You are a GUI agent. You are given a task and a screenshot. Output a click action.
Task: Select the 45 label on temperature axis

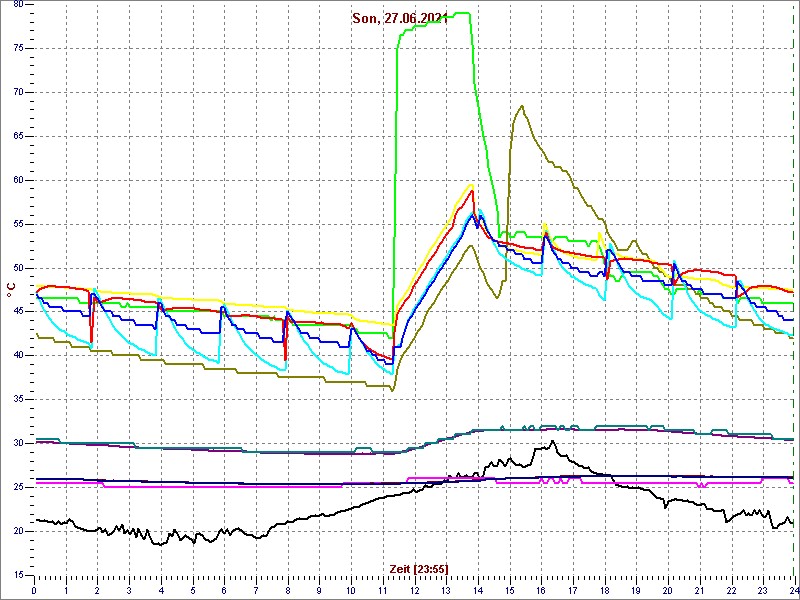tap(18, 312)
